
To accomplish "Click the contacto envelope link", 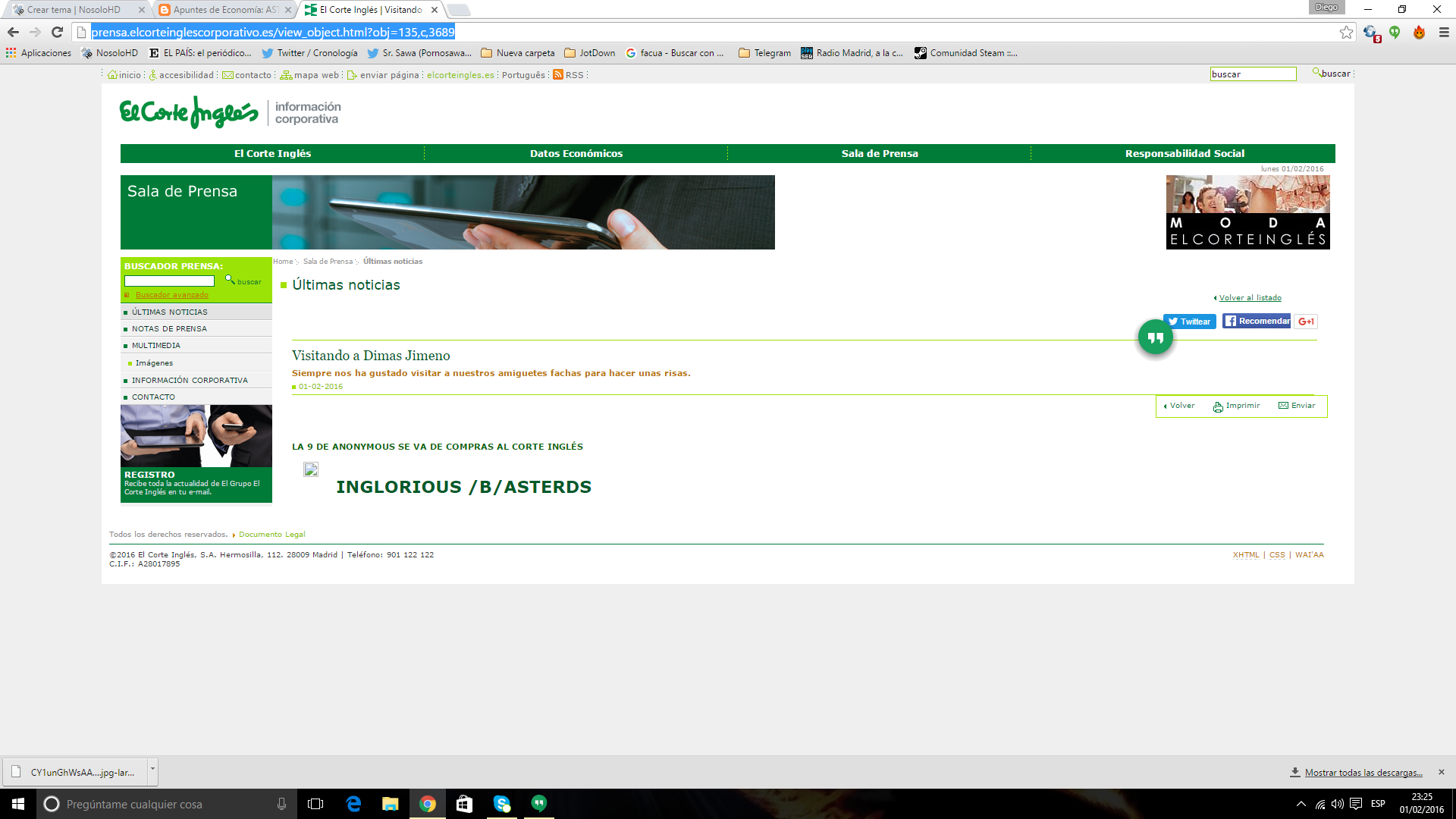I will 246,75.
